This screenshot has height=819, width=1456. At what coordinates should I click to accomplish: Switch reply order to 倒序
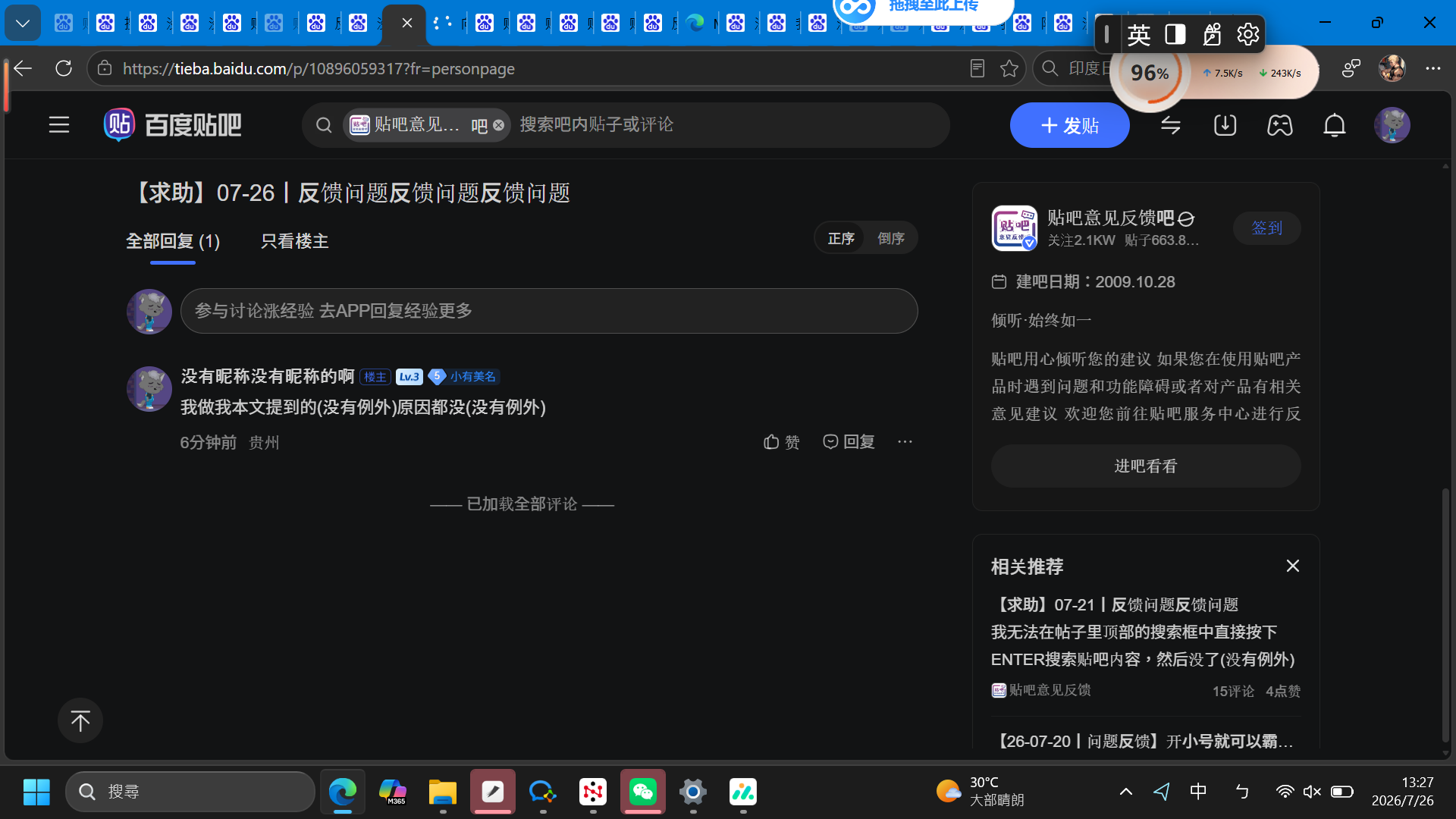click(x=891, y=238)
